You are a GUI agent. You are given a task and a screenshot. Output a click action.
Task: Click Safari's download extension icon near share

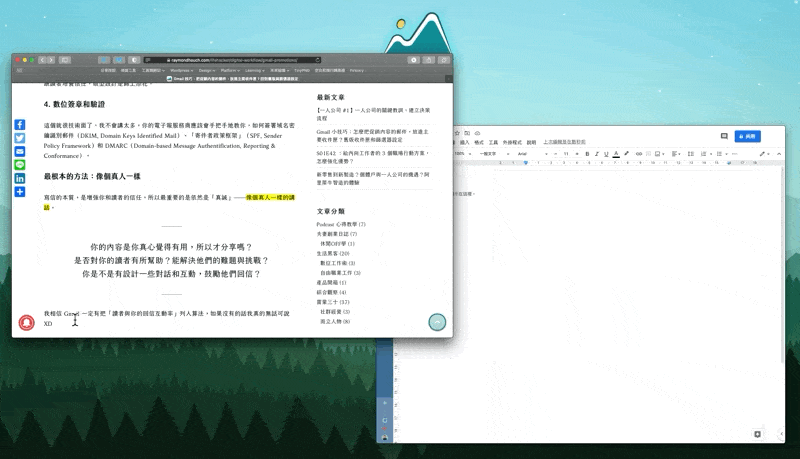(x=414, y=60)
